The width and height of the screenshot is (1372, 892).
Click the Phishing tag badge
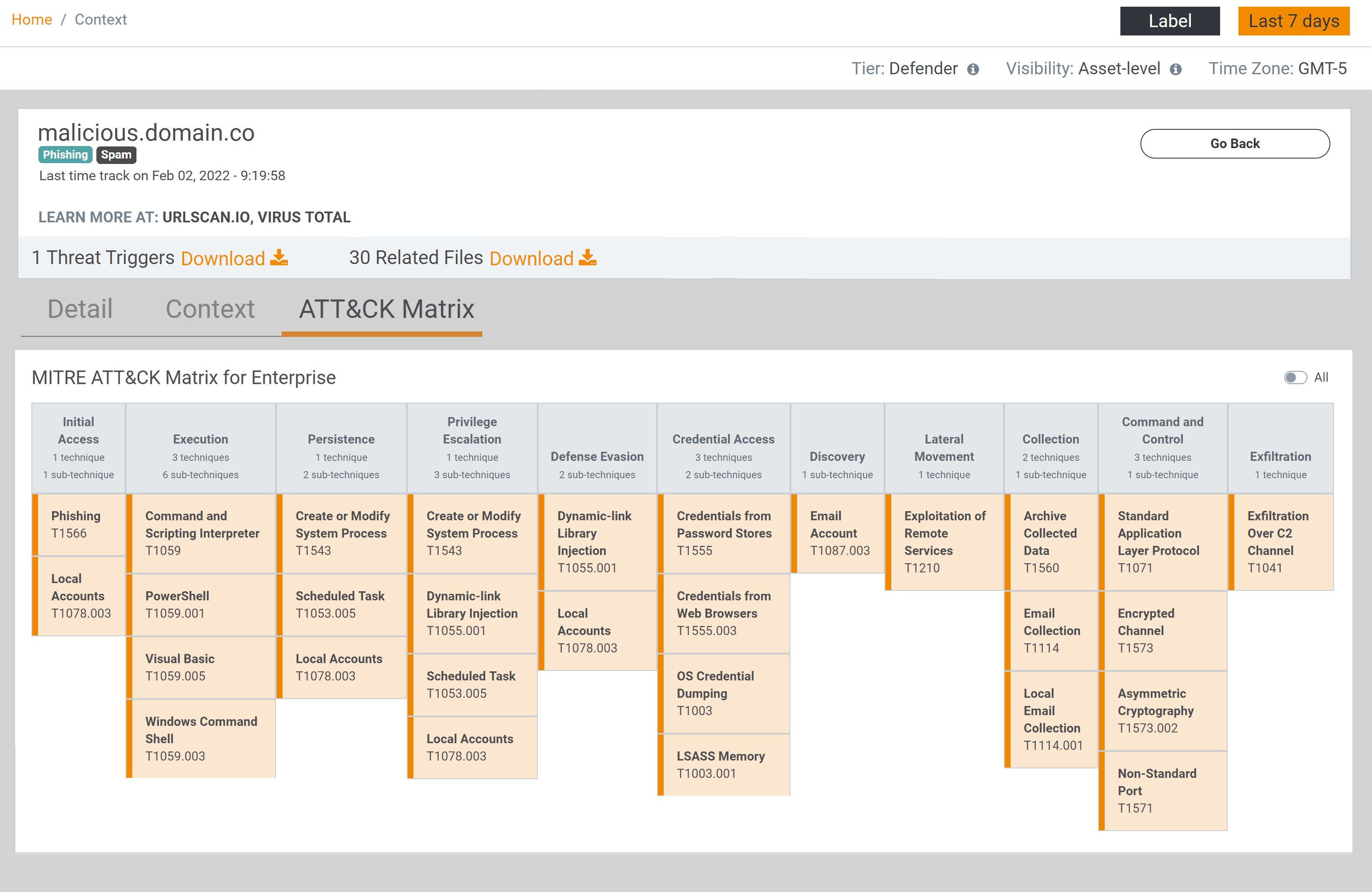click(x=65, y=154)
